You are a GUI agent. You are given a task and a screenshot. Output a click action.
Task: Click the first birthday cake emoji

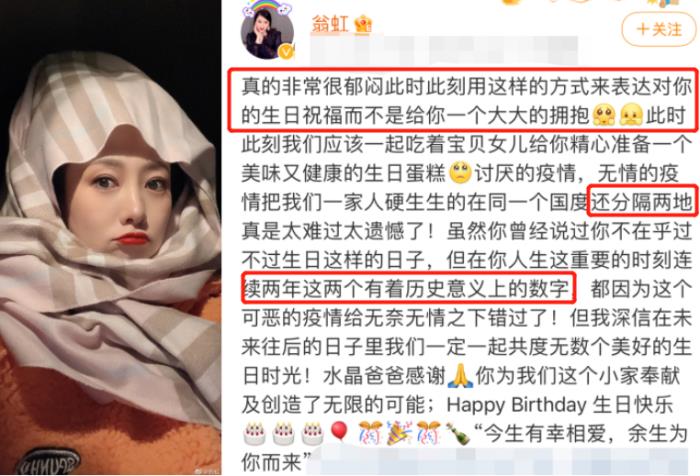coord(254,433)
